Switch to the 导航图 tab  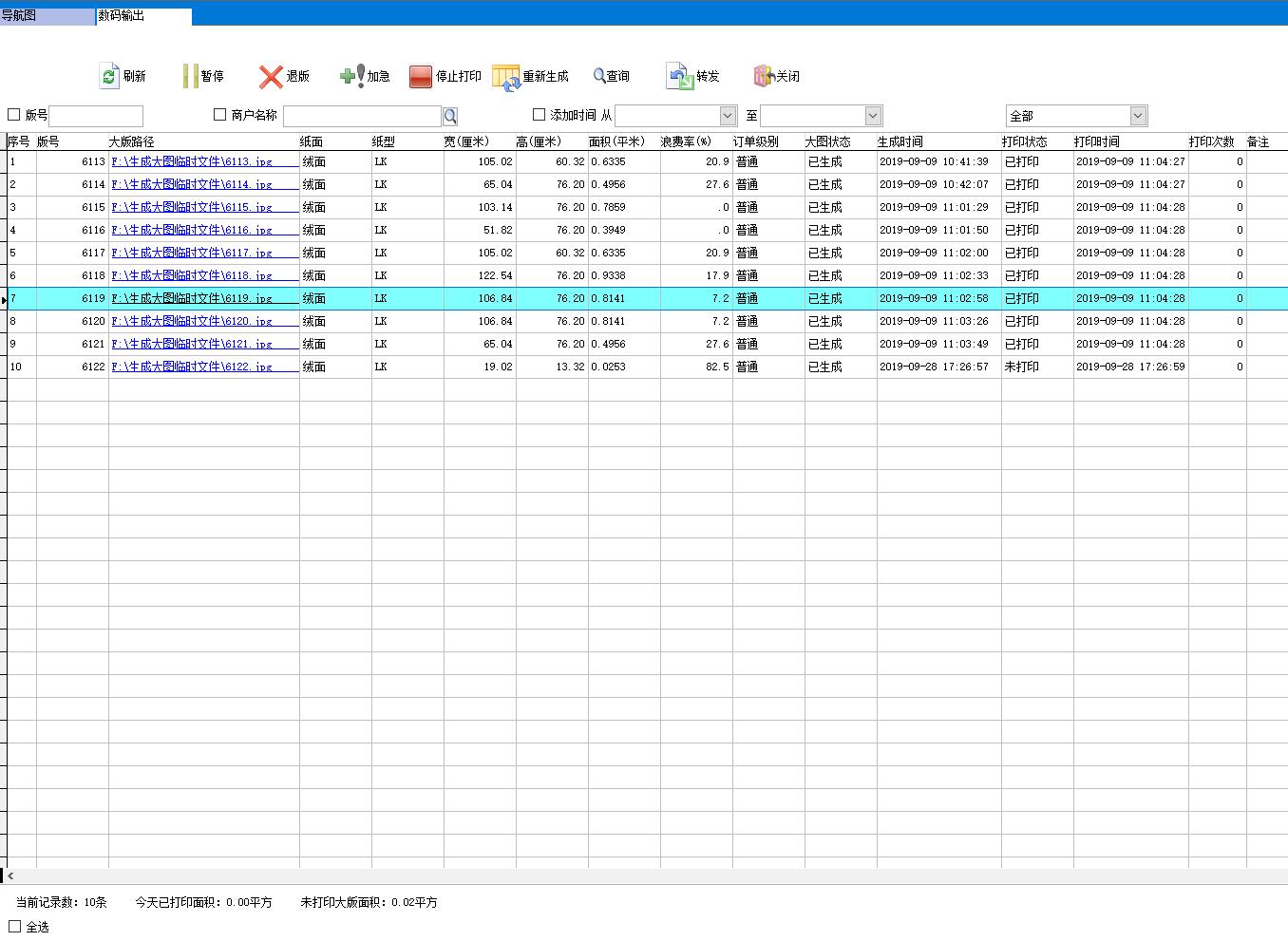coord(47,16)
